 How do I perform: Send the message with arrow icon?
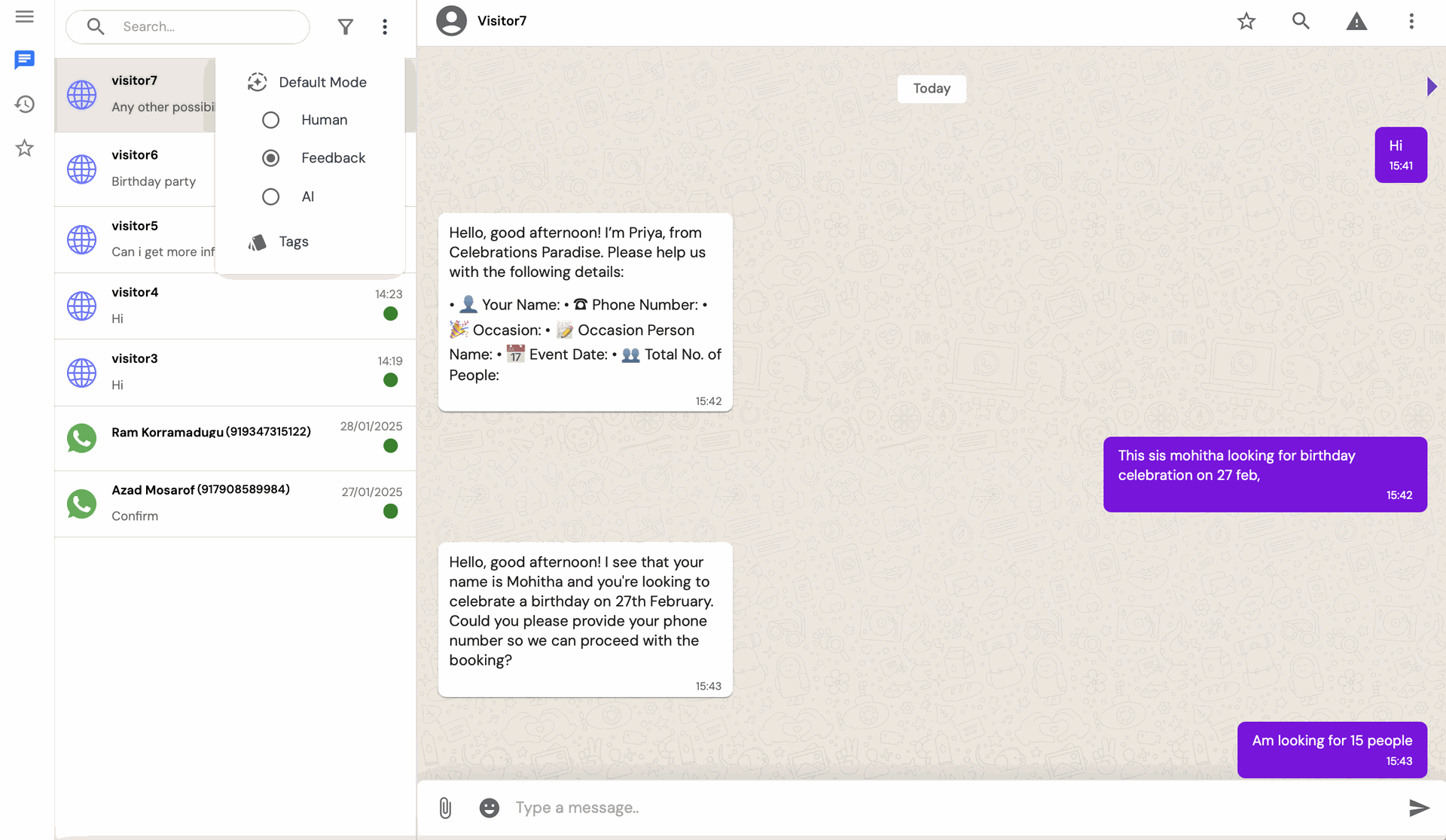coord(1419,808)
